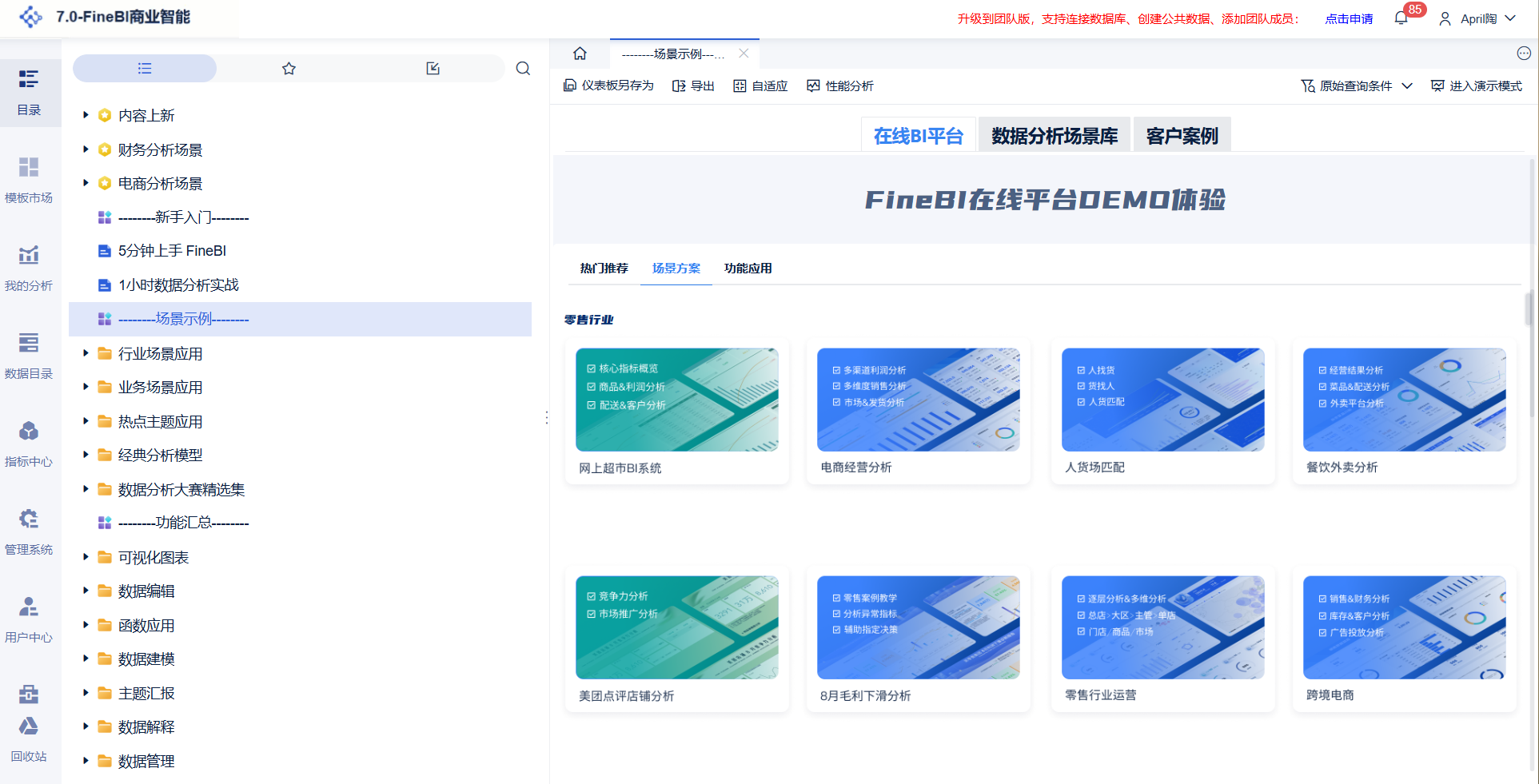The width and height of the screenshot is (1539, 784).
Task: Expand the 内容上新 tree node
Action: click(86, 115)
